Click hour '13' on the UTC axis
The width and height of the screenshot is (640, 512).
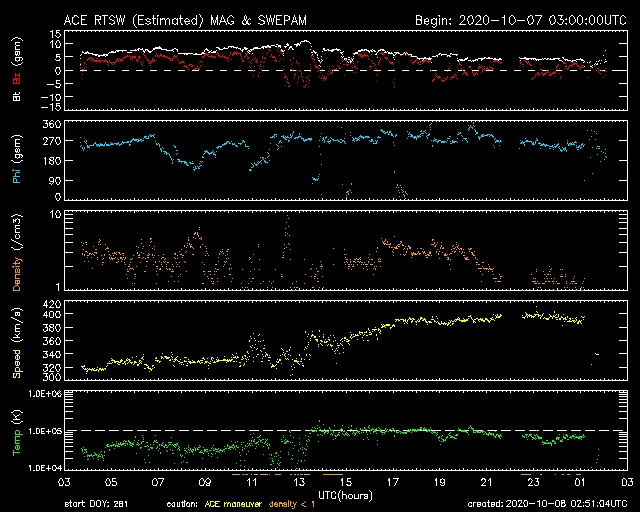pos(299,483)
